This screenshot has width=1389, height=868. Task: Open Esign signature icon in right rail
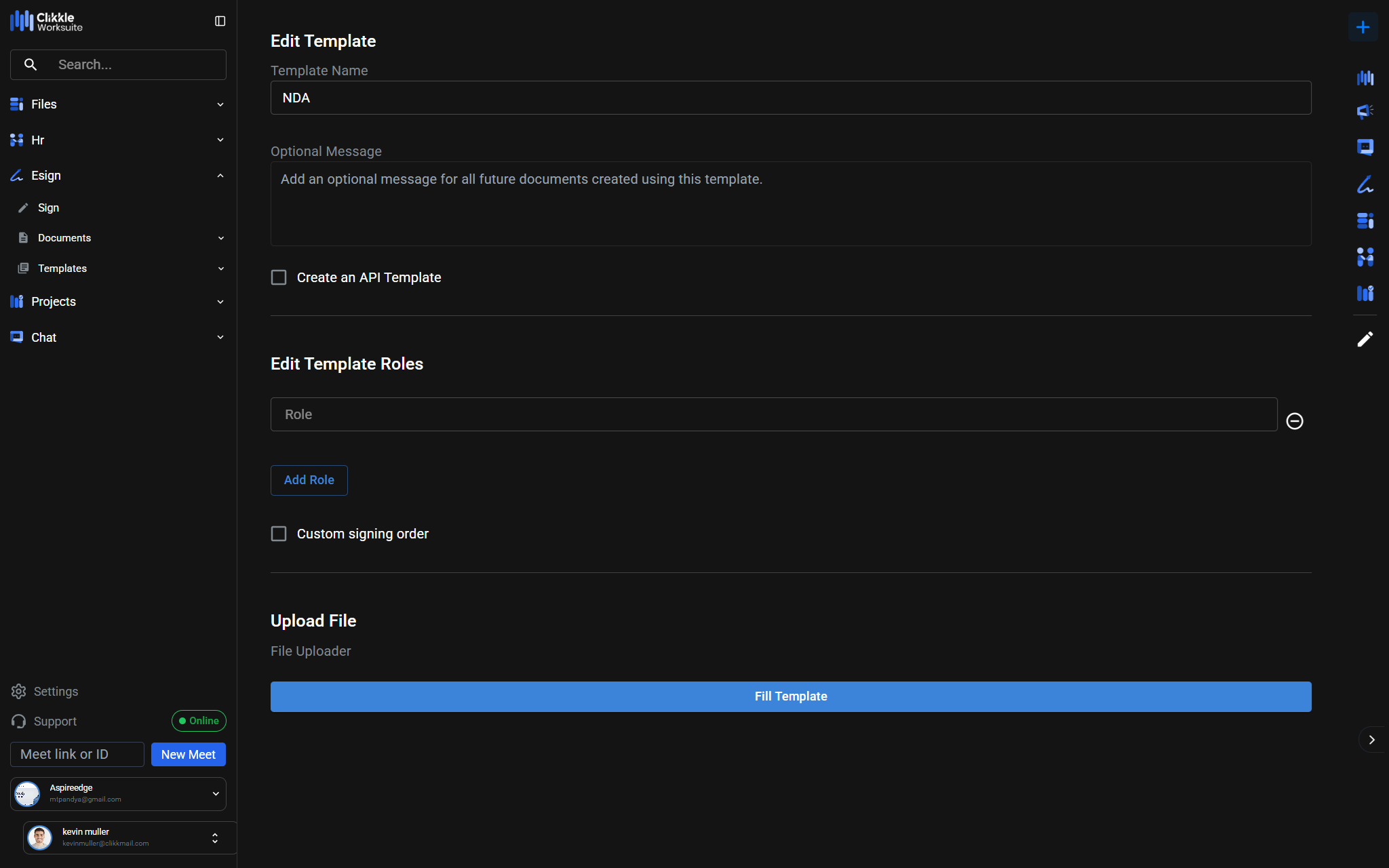1365,184
